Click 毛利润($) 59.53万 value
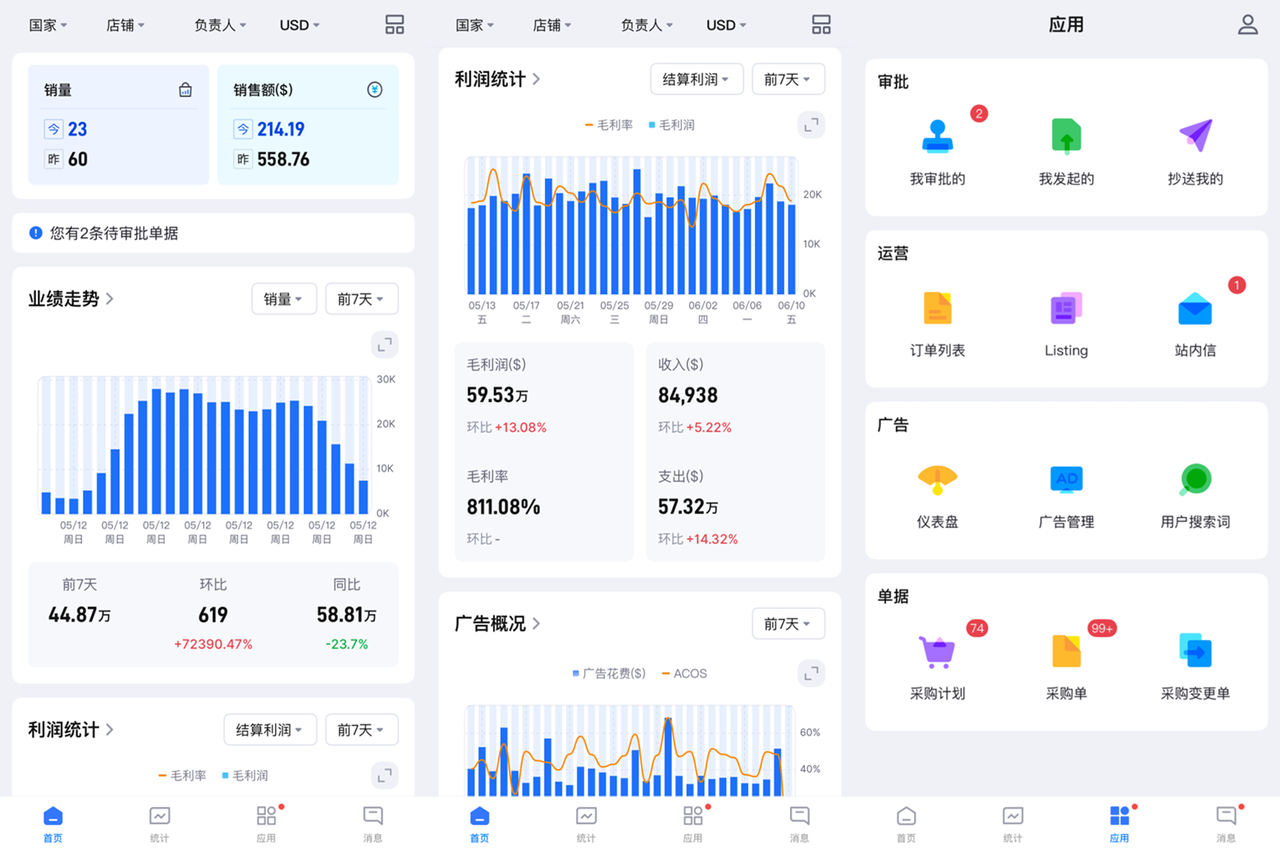This screenshot has height=862, width=1280. click(498, 395)
